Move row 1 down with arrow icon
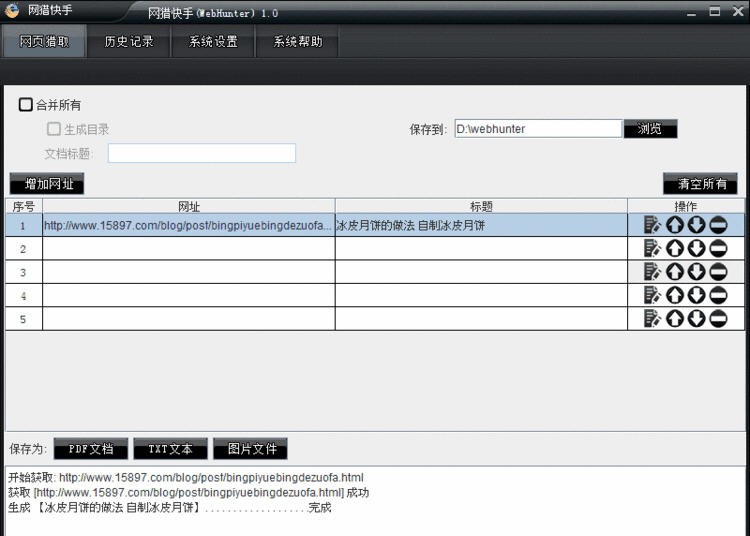Image resolution: width=750 pixels, height=536 pixels. pyautogui.click(x=696, y=225)
